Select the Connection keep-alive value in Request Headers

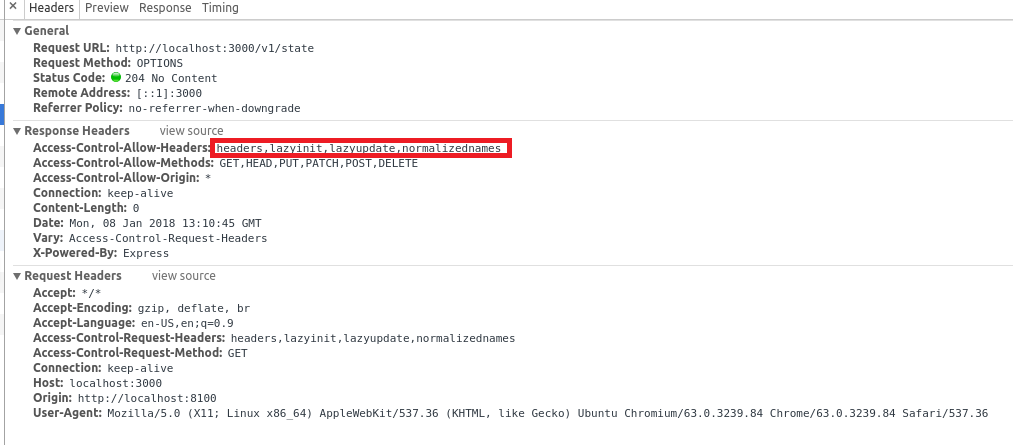pyautogui.click(x=140, y=369)
